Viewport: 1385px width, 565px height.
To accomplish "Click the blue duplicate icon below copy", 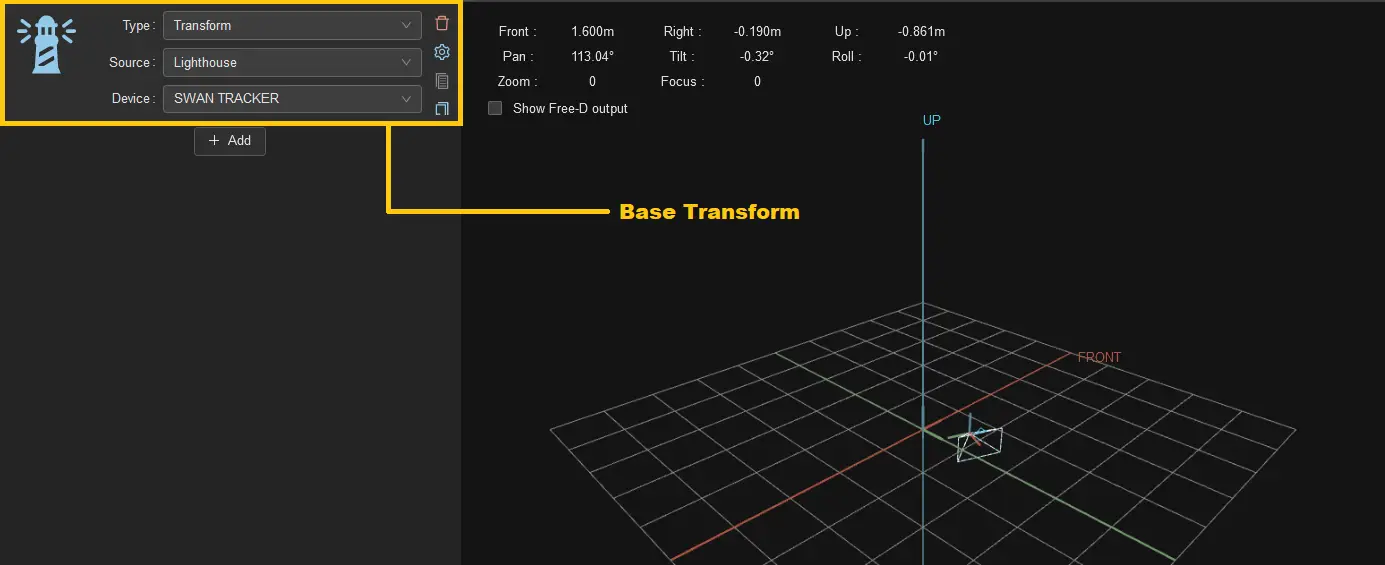I will tap(442, 108).
